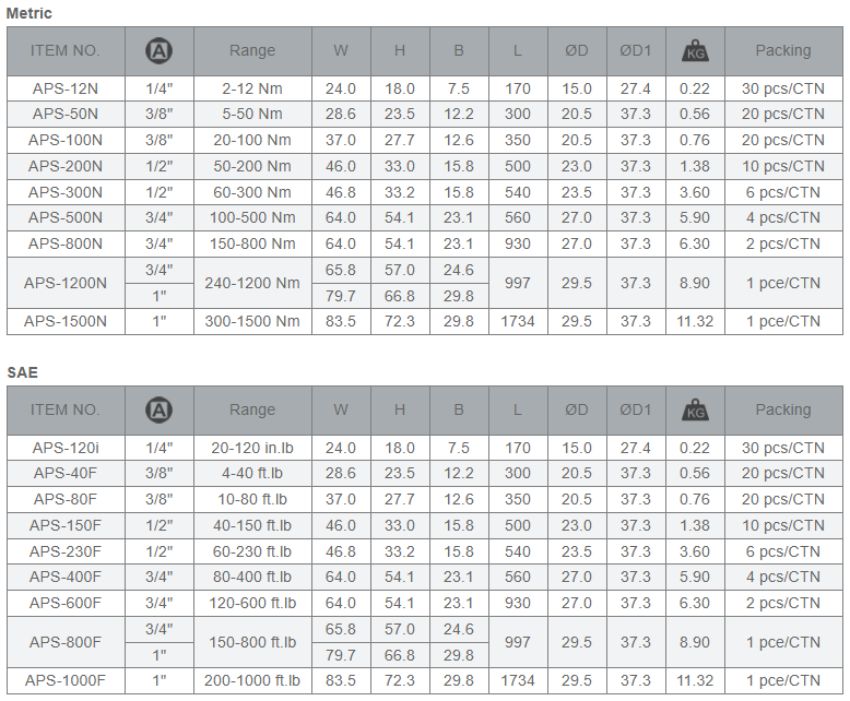Image resolution: width=850 pixels, height=701 pixels.
Task: Click the Packing header in the SAE table
Action: coord(783,409)
